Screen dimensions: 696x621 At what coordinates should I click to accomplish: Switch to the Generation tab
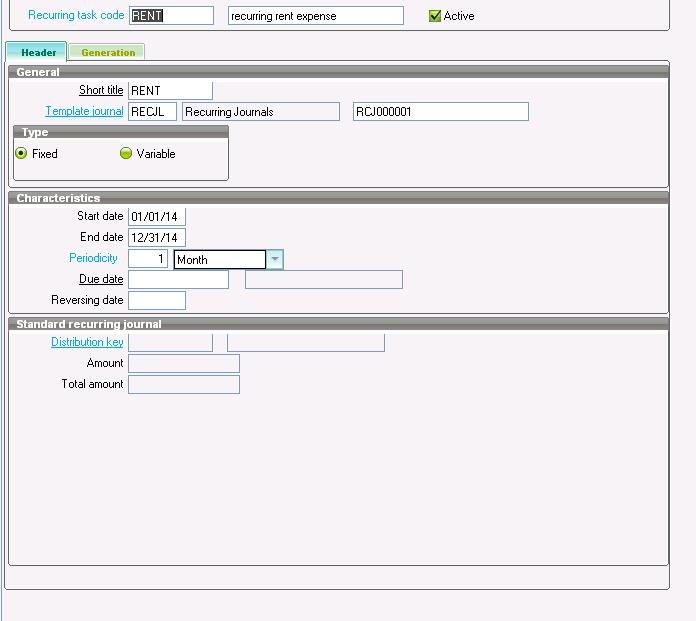click(x=107, y=52)
